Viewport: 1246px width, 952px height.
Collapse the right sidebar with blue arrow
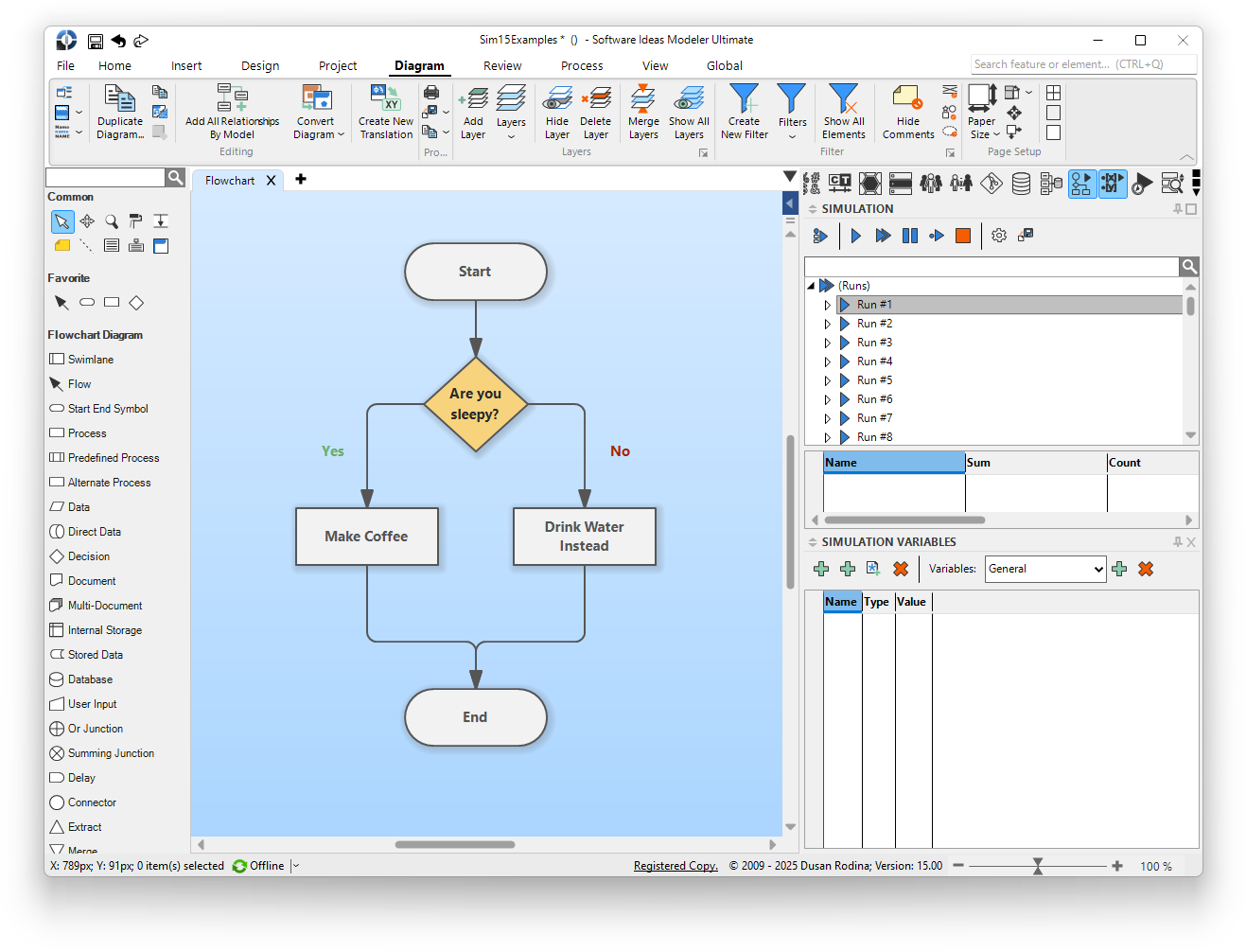click(791, 203)
